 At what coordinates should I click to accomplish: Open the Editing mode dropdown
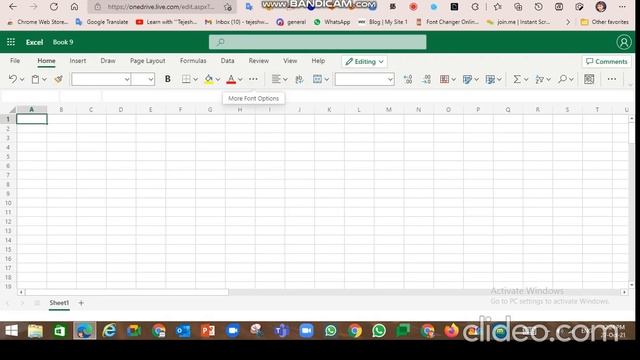364,62
